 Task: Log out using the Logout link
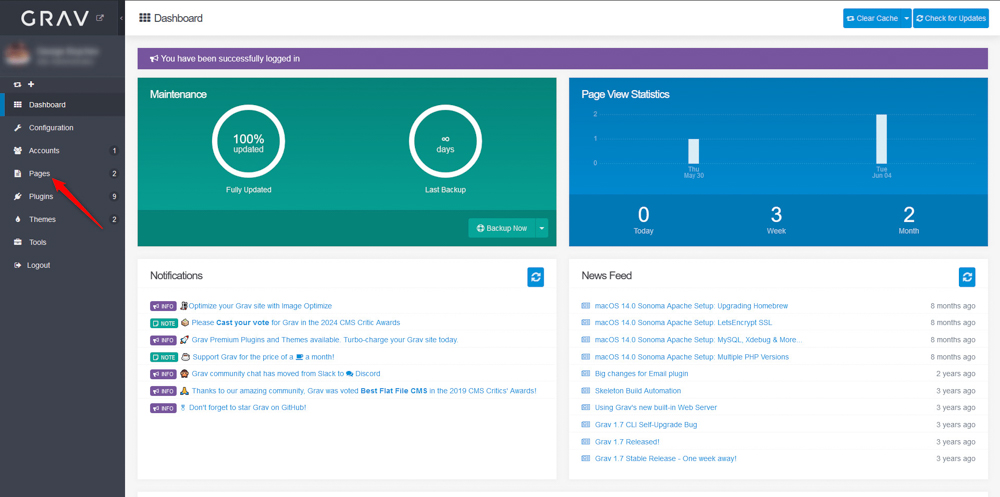pos(38,266)
